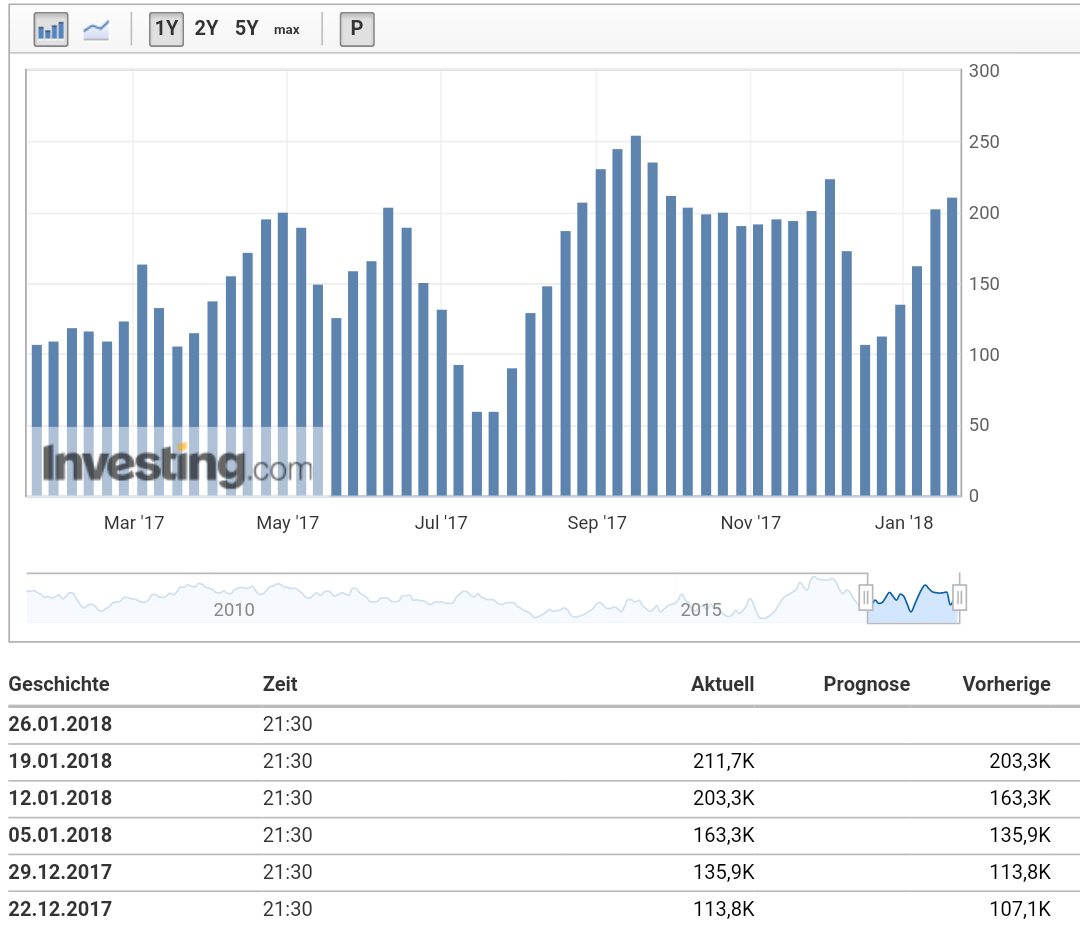Click the tallest bar in September '17

pos(636,315)
